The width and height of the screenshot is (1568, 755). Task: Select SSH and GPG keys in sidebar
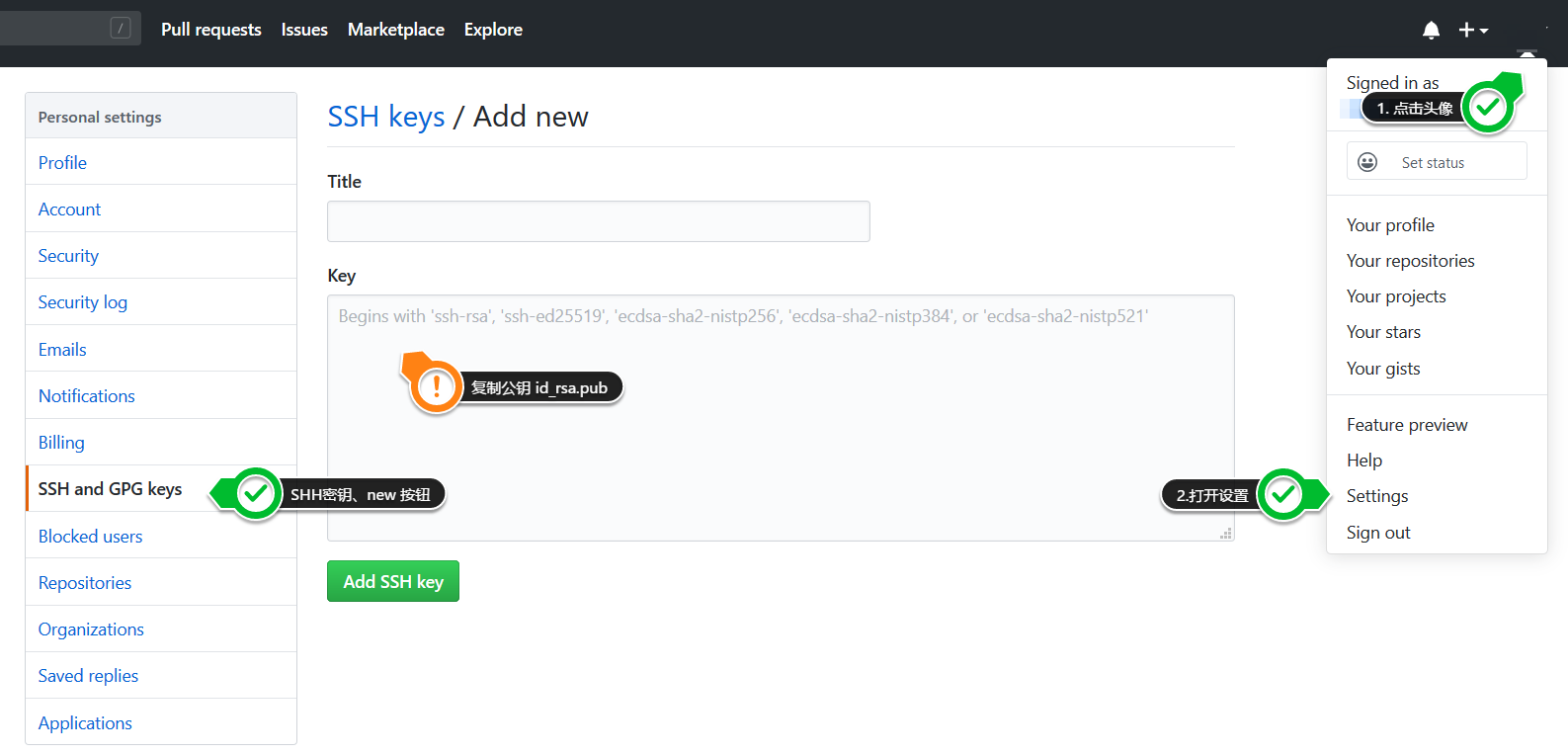(161, 488)
